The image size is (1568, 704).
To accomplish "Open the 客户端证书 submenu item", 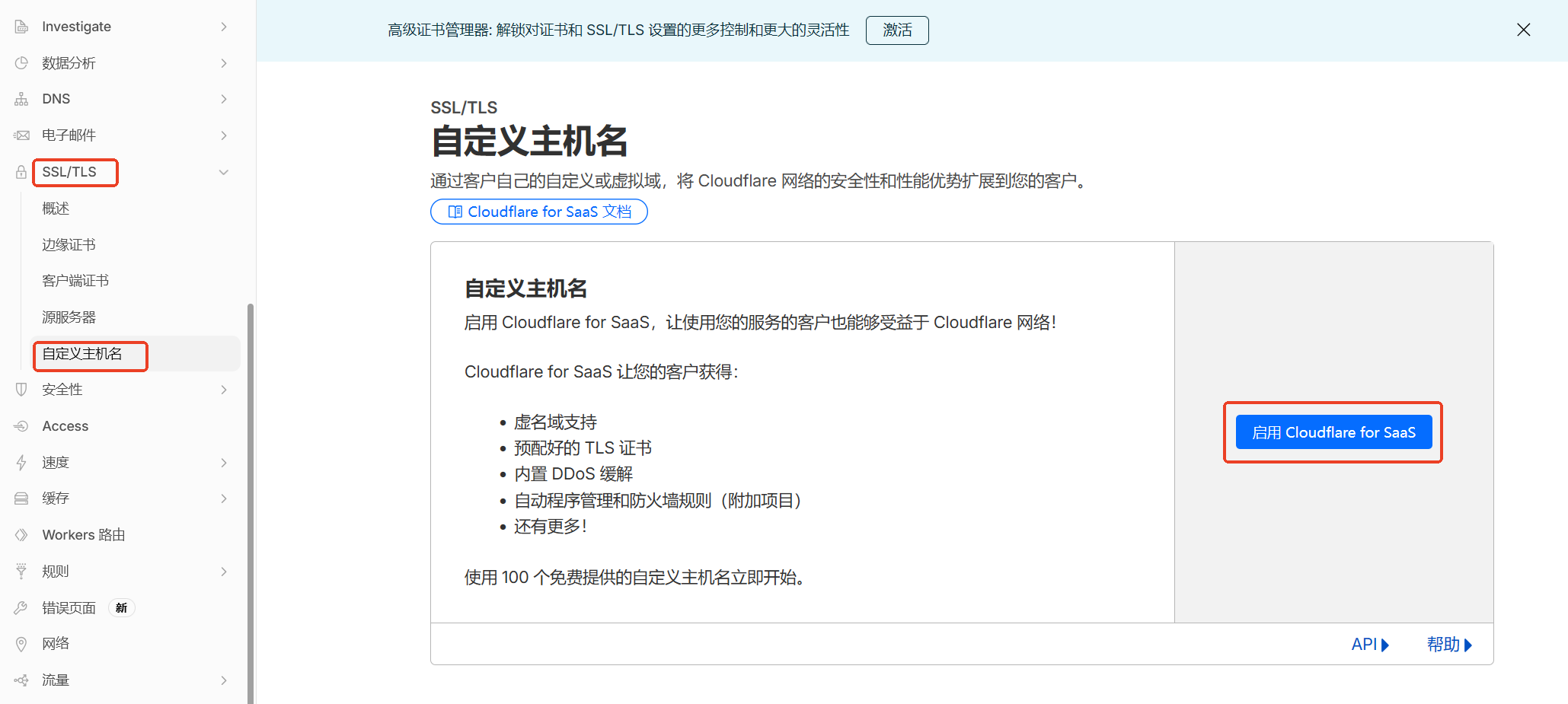I will pyautogui.click(x=75, y=281).
